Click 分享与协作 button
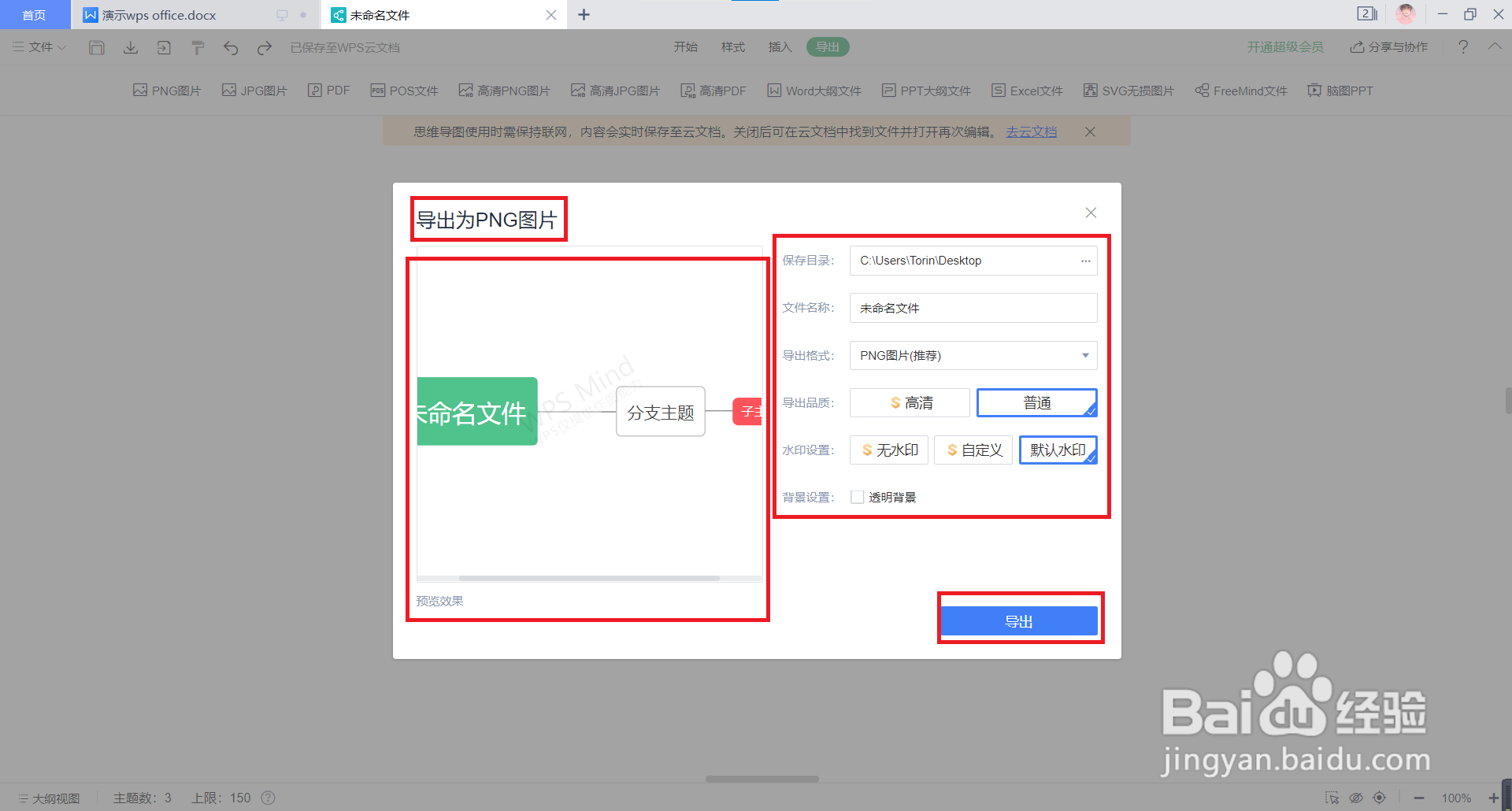Viewport: 1512px width, 811px height. [x=1389, y=47]
